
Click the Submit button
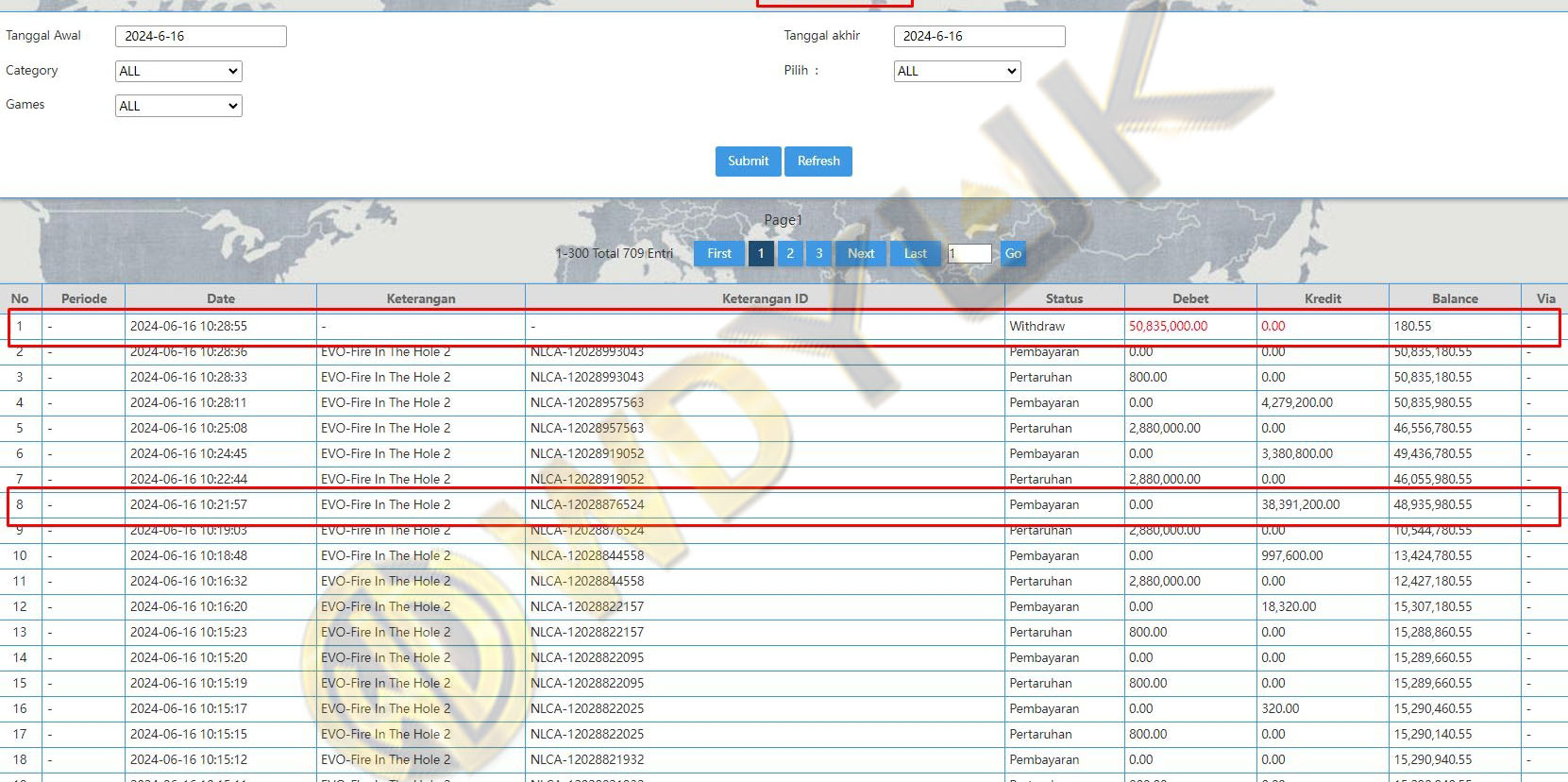(749, 161)
